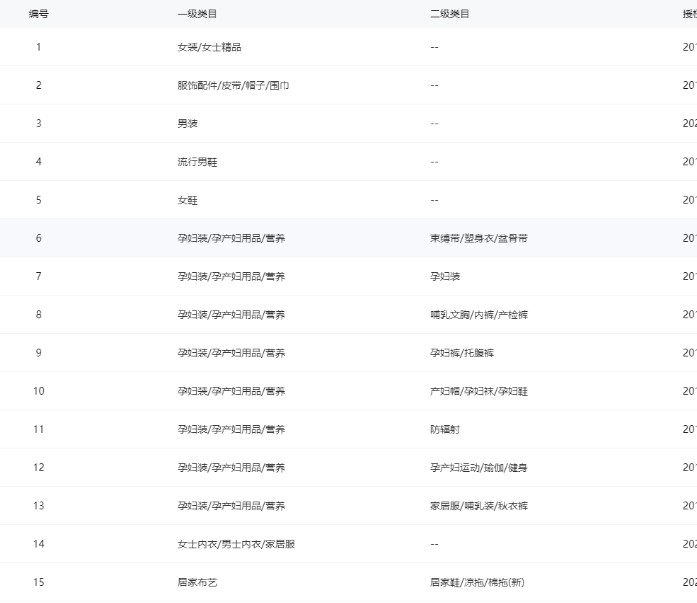Click the 编号 column header
This screenshot has width=697, height=603.
point(39,14)
